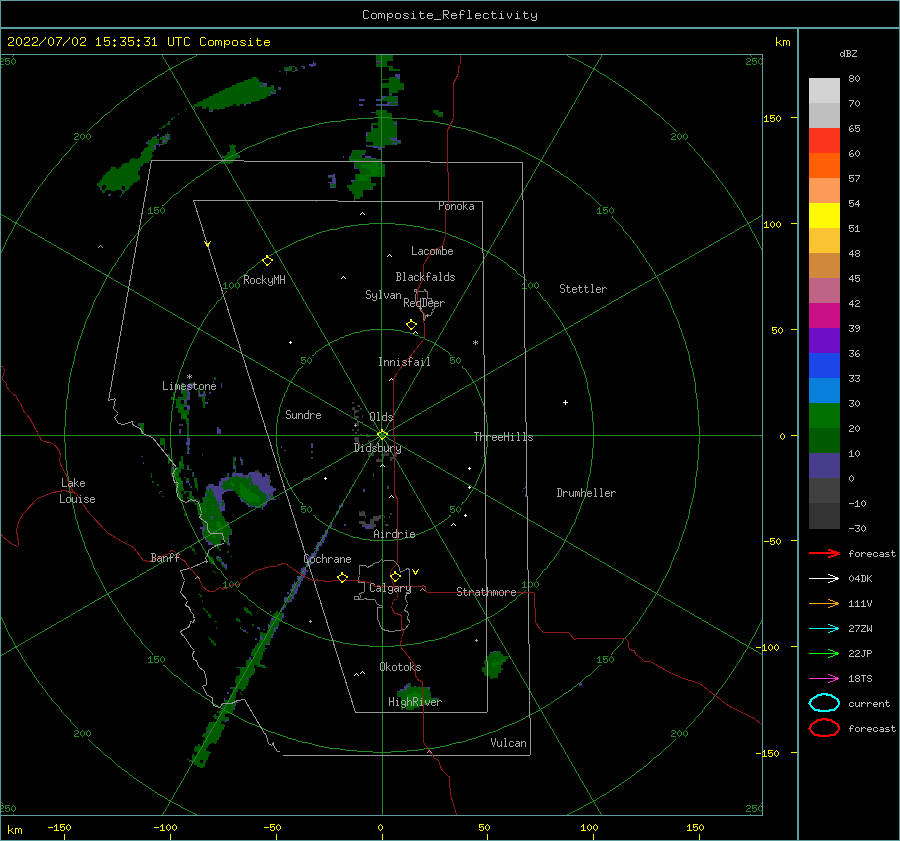900x841 pixels.
Task: Select the cyan 27ZW arrow icon
Action: pyautogui.click(x=824, y=629)
